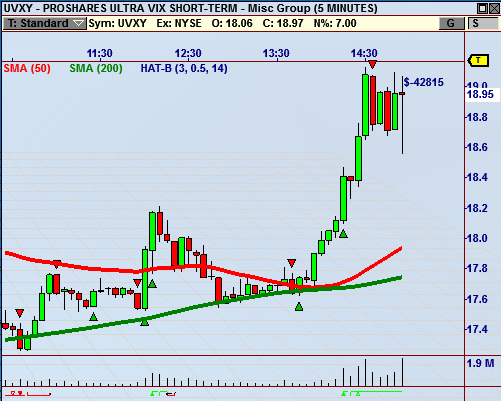501x401 pixels.
Task: Click the 14:30 time axis label
Action: 364,53
